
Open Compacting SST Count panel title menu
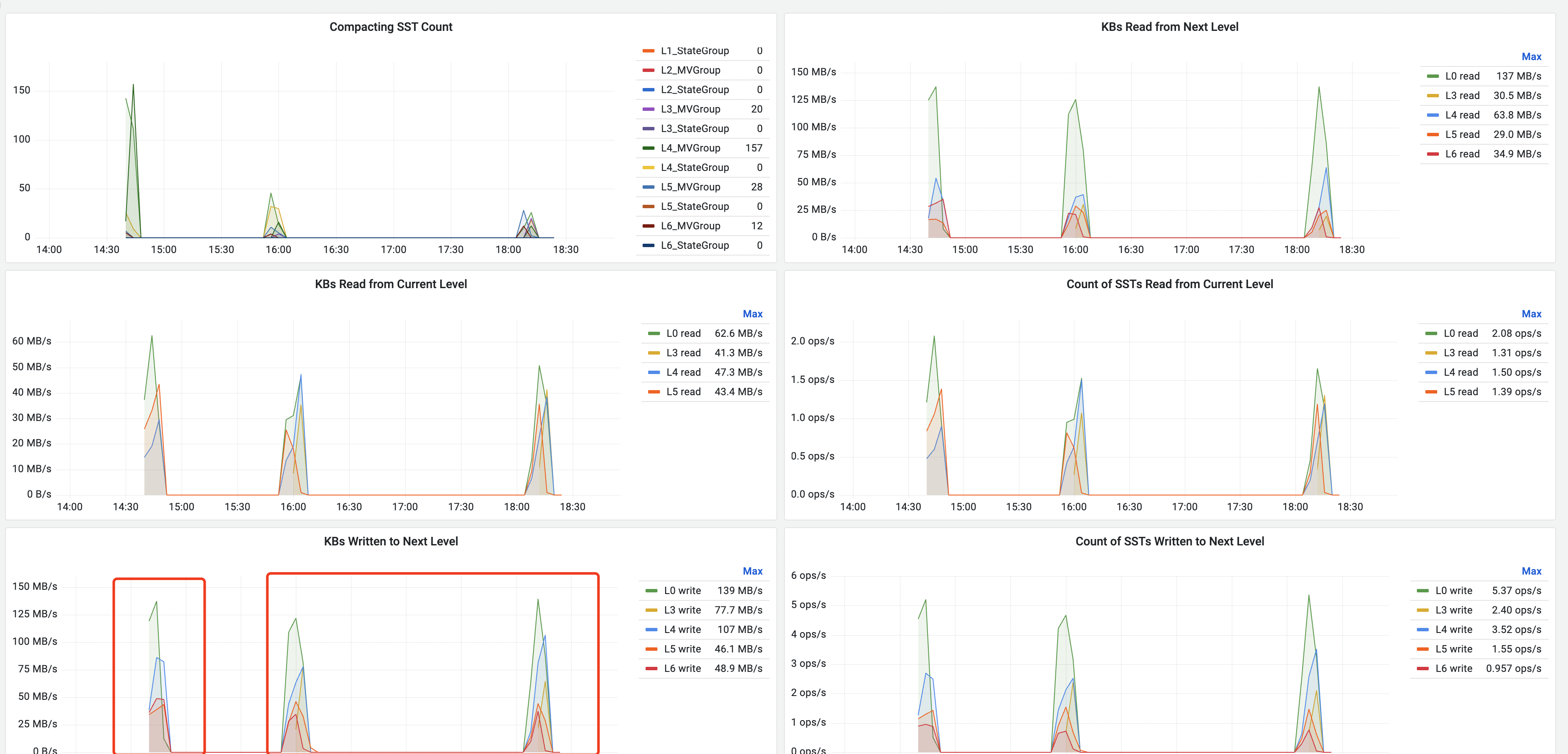[x=391, y=27]
